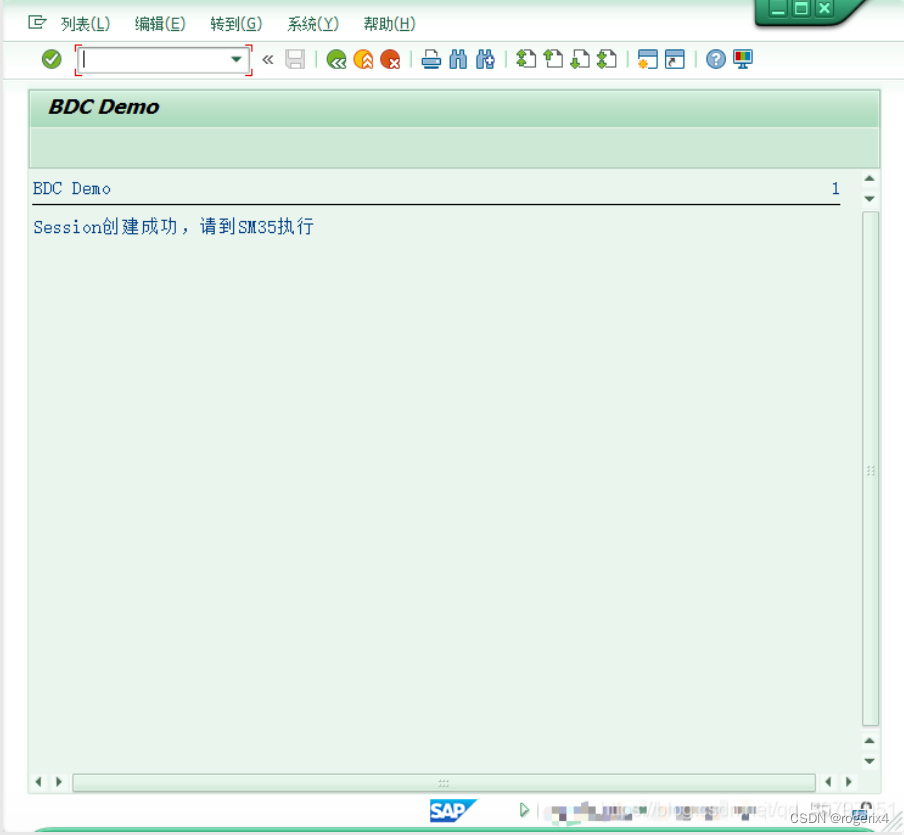This screenshot has width=904, height=835.
Task: Click the left-side scroll right arrow
Action: point(59,782)
